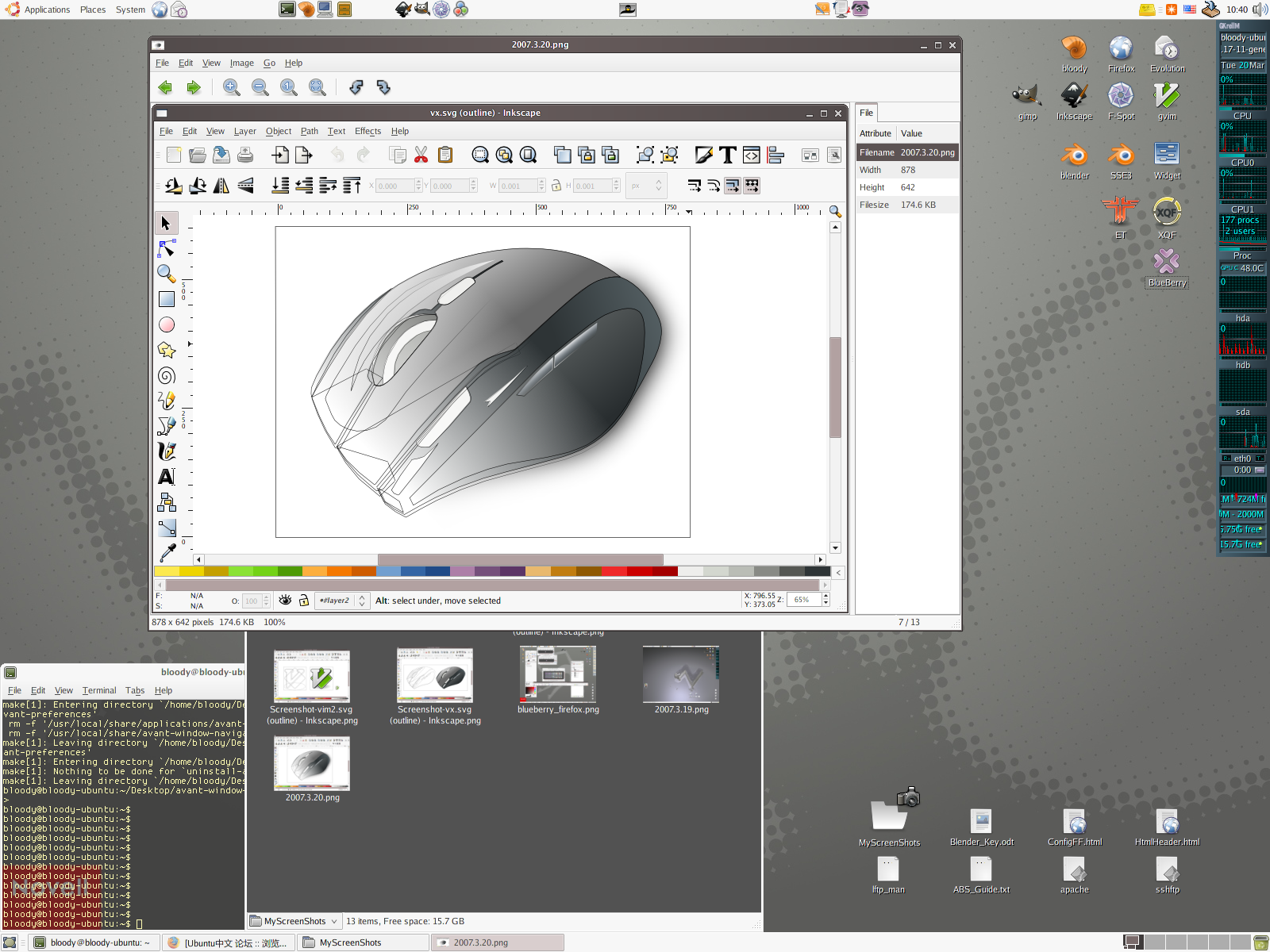The image size is (1270, 952).
Task: Select the Inkscape rectangle tool
Action: click(166, 299)
